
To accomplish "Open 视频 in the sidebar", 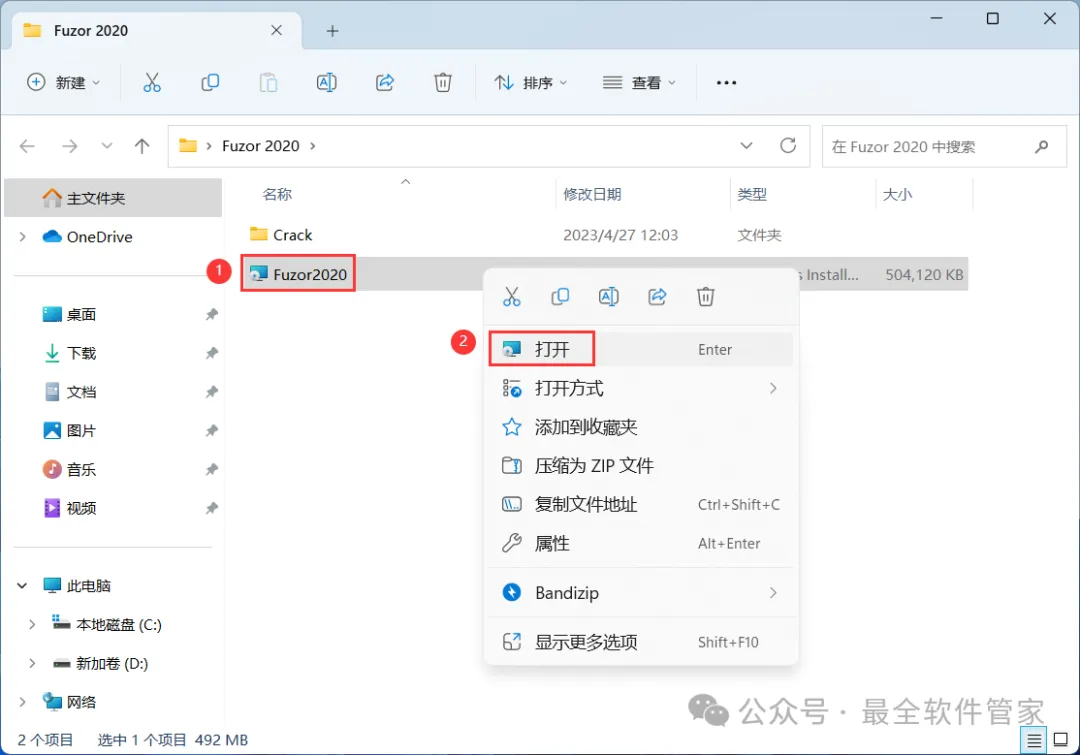I will (81, 508).
